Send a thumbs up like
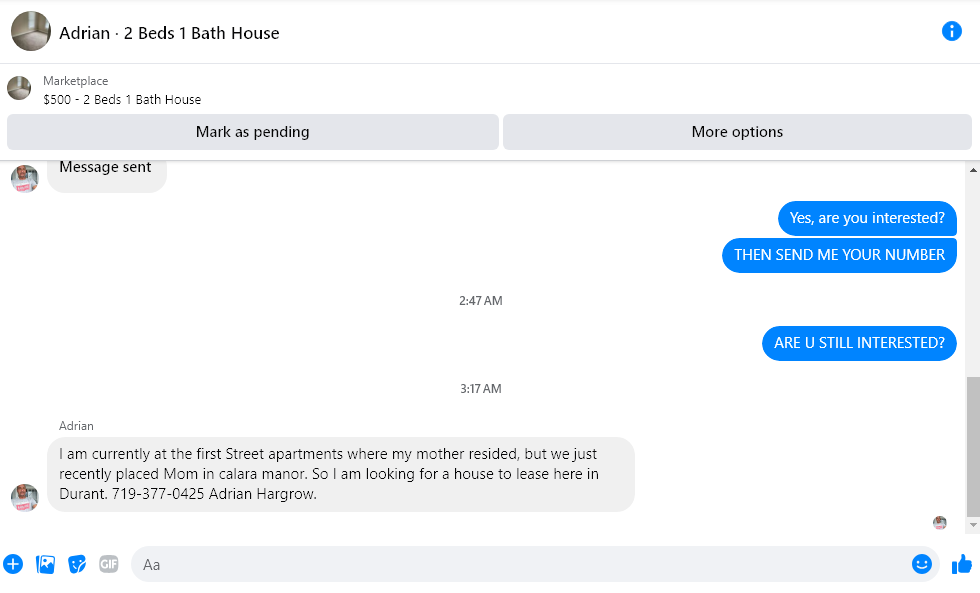Screen dimensions: 980x593 pos(962,564)
